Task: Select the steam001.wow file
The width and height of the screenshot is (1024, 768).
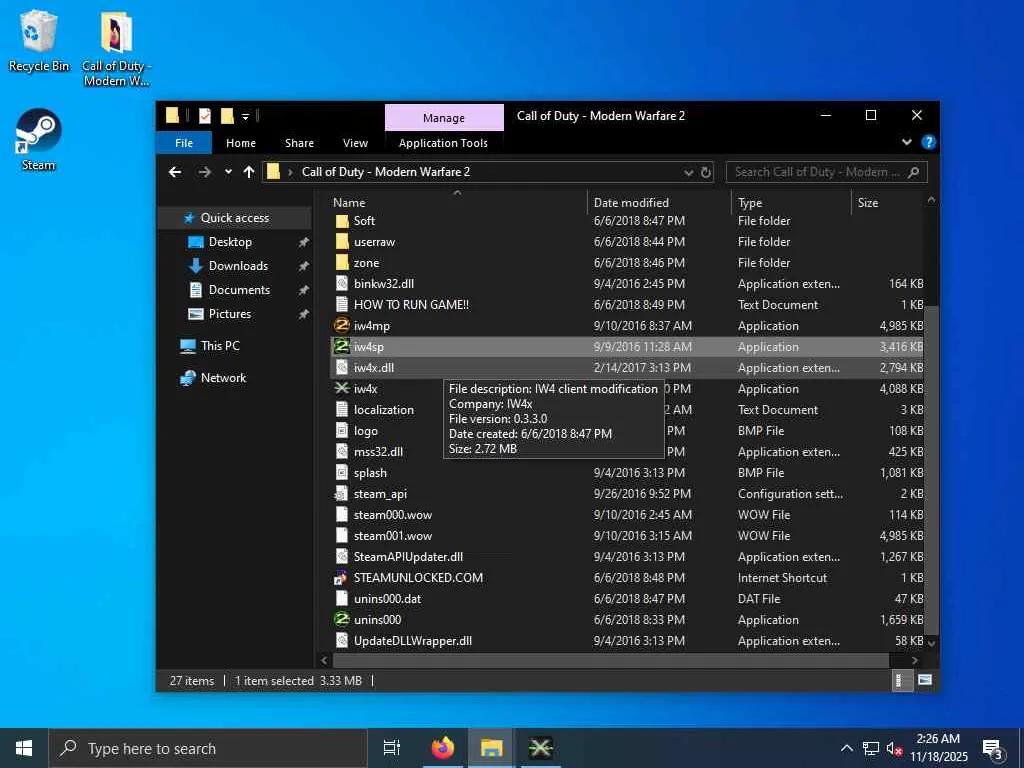Action: pos(392,536)
